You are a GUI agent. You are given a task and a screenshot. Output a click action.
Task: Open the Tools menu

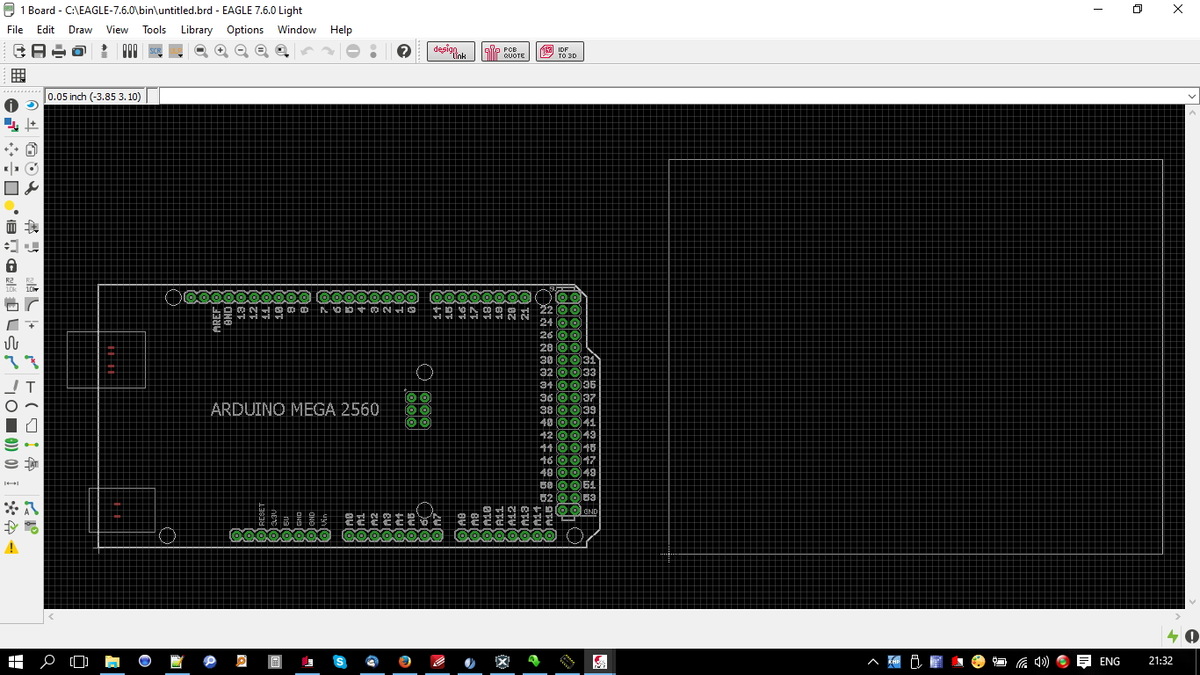coord(154,30)
